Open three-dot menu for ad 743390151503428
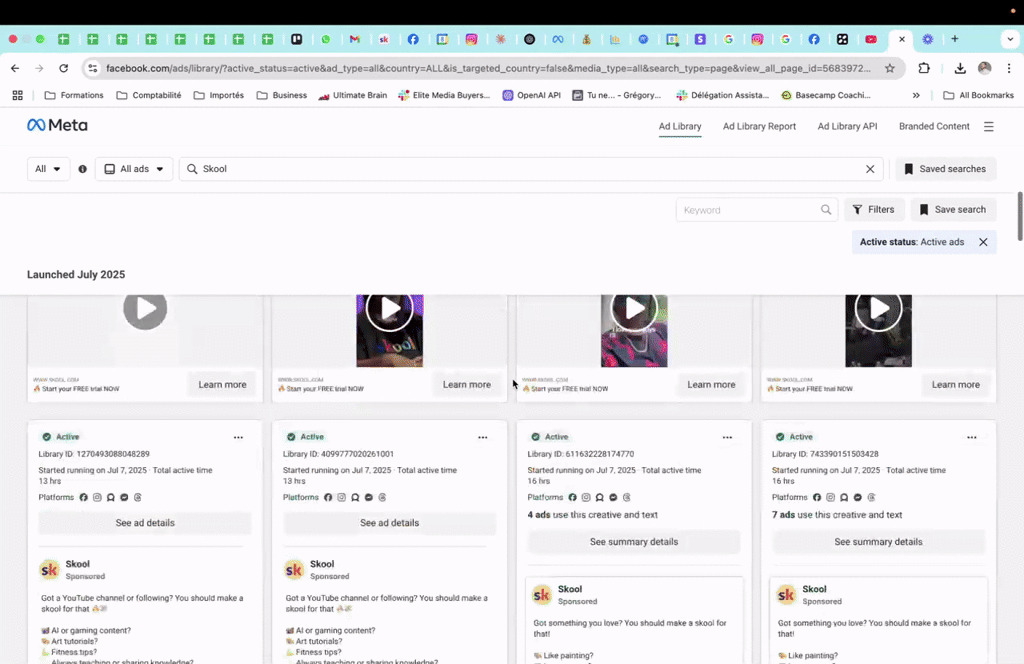The image size is (1024, 664). tap(972, 437)
